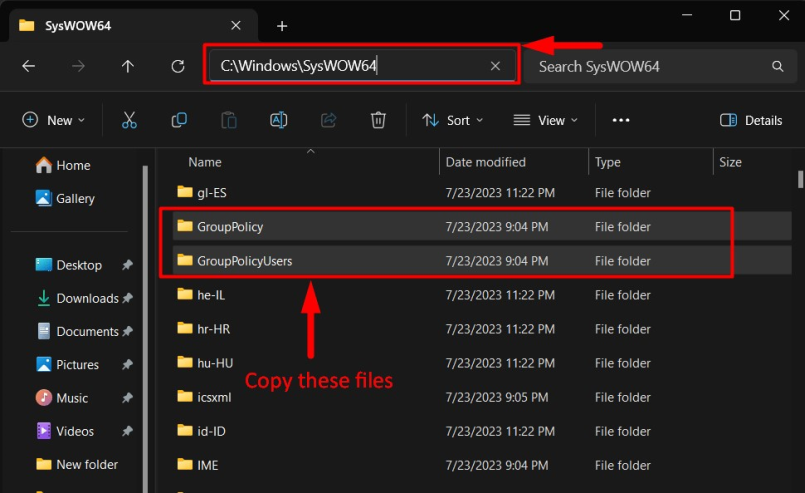Sort by the Date modified column
The height and width of the screenshot is (493, 805).
pos(486,162)
